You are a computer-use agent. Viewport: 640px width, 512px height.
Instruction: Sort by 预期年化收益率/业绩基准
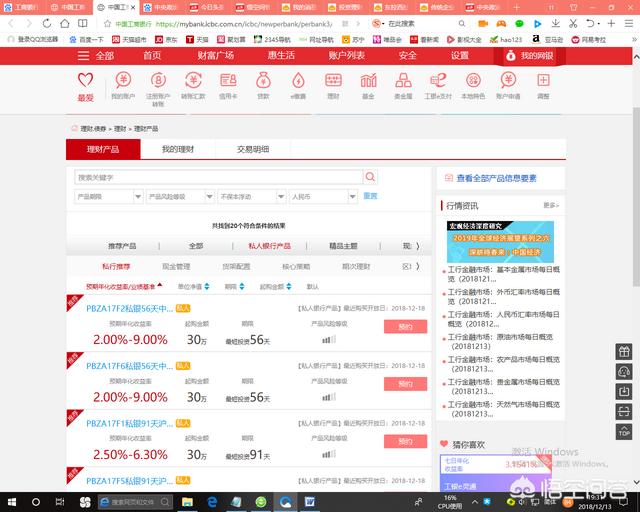click(124, 287)
